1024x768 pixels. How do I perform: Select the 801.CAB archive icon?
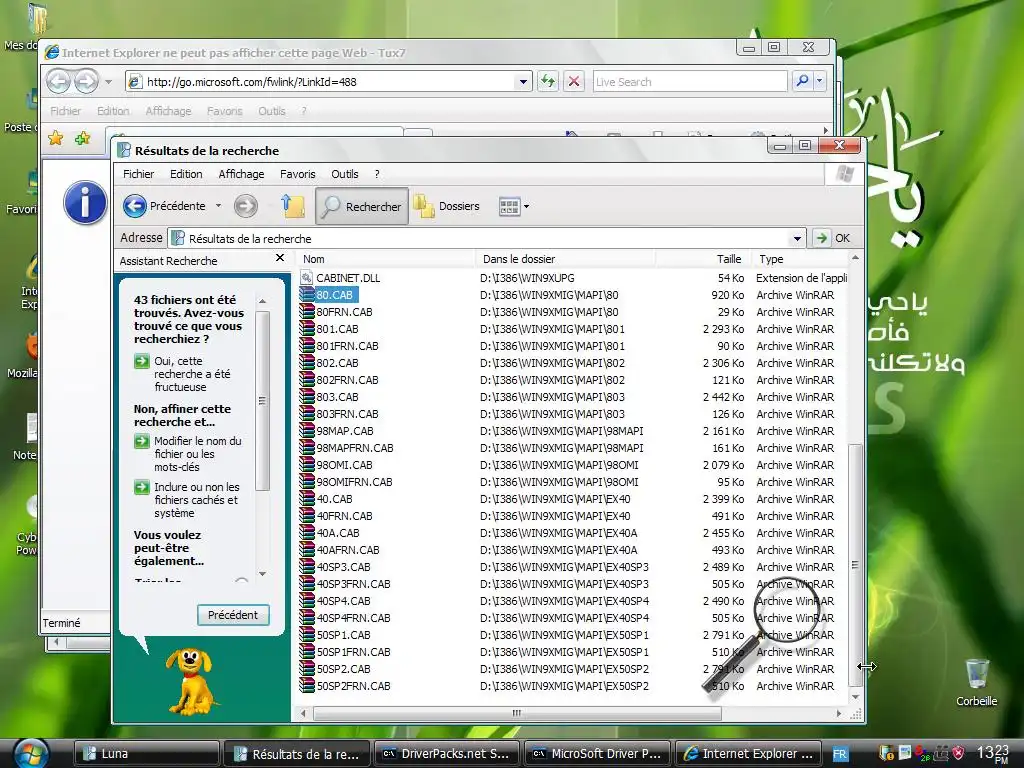pyautogui.click(x=307, y=328)
